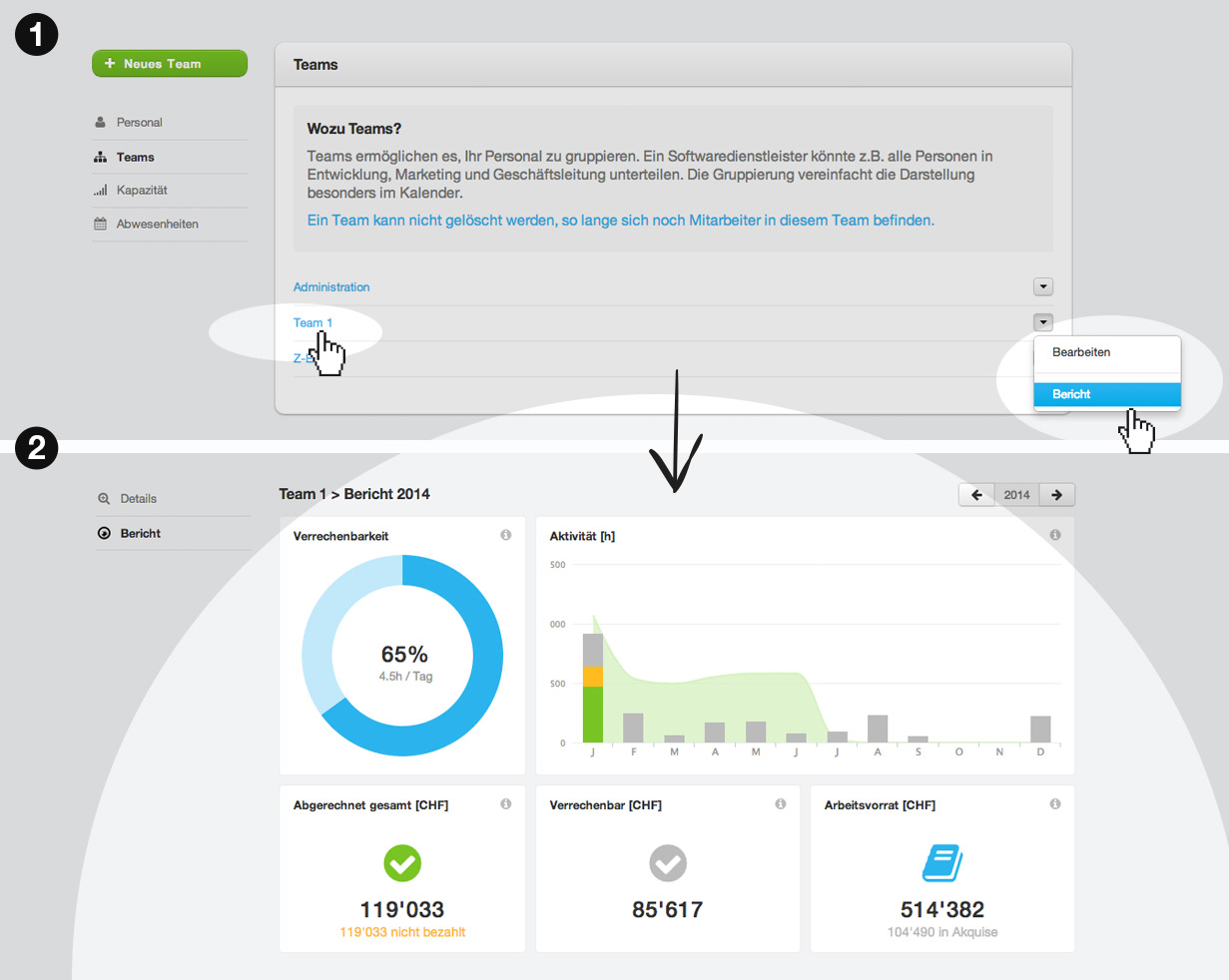Image resolution: width=1229 pixels, height=980 pixels.
Task: Click the blue notice about deleting a team
Action: click(621, 221)
